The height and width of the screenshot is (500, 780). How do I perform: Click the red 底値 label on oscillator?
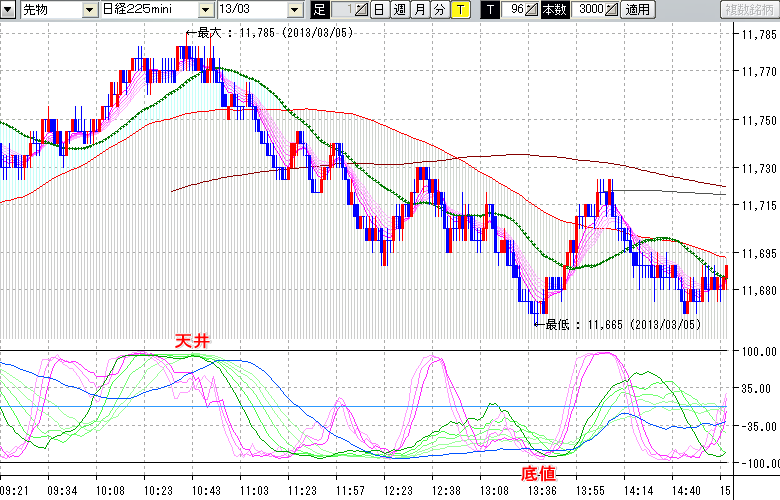pos(537,472)
